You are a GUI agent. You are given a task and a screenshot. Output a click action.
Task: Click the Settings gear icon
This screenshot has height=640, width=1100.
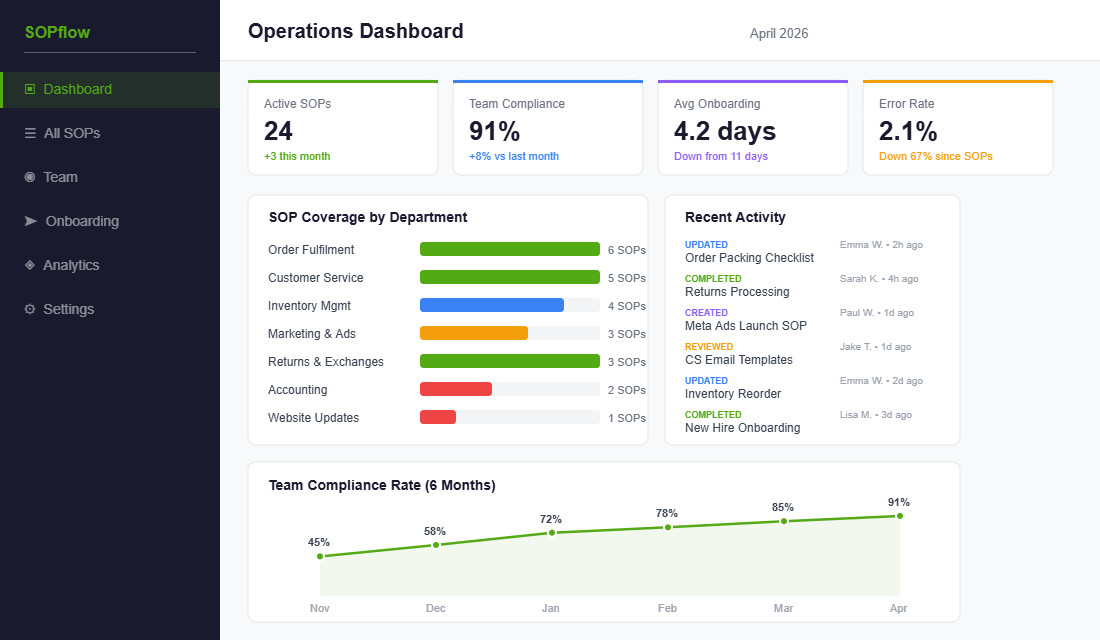29,309
